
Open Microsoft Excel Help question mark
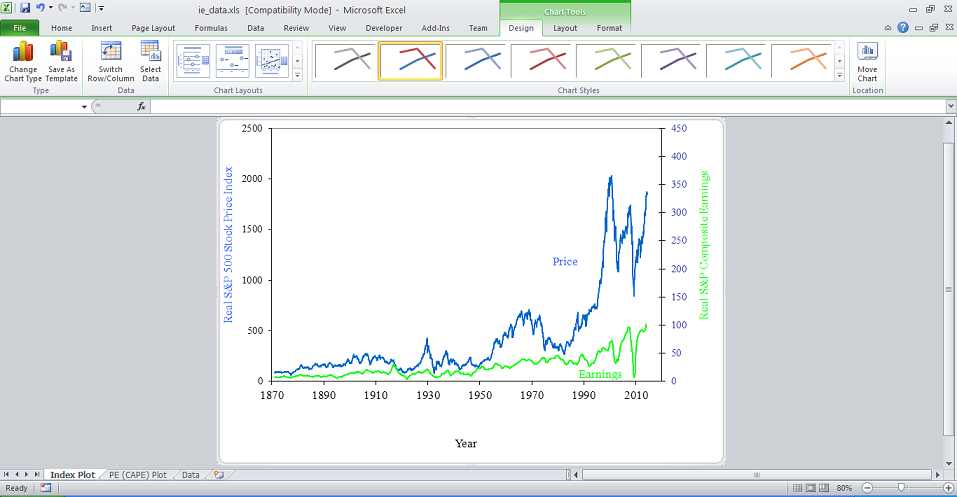tap(903, 28)
